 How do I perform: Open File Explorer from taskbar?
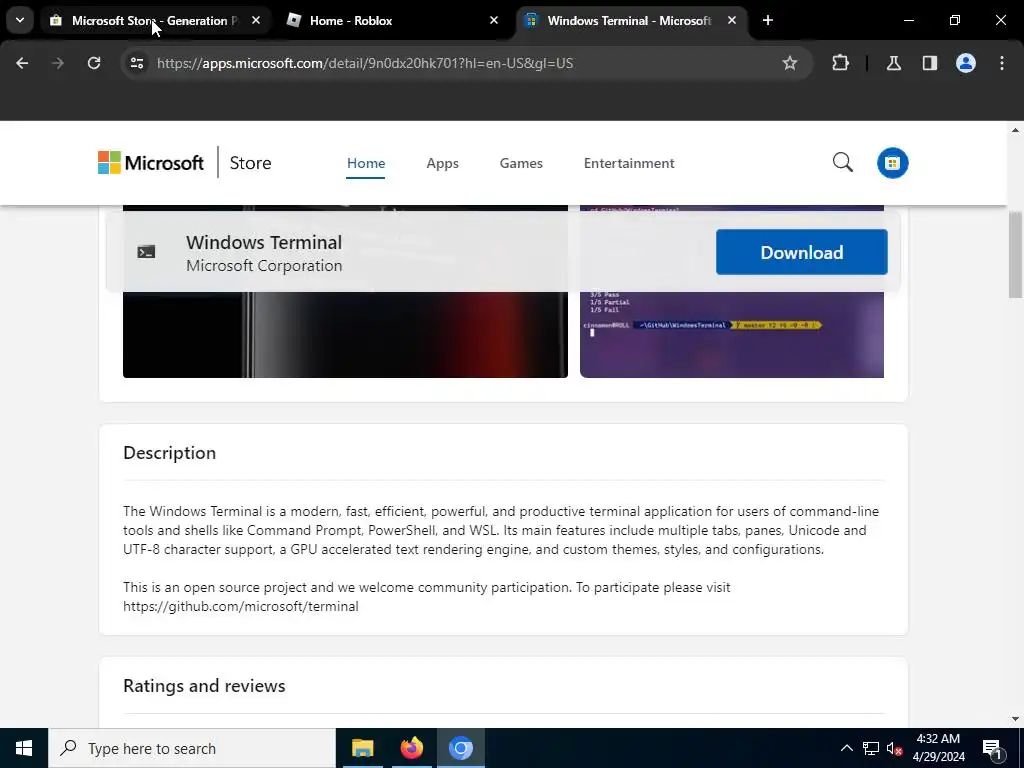[x=362, y=748]
